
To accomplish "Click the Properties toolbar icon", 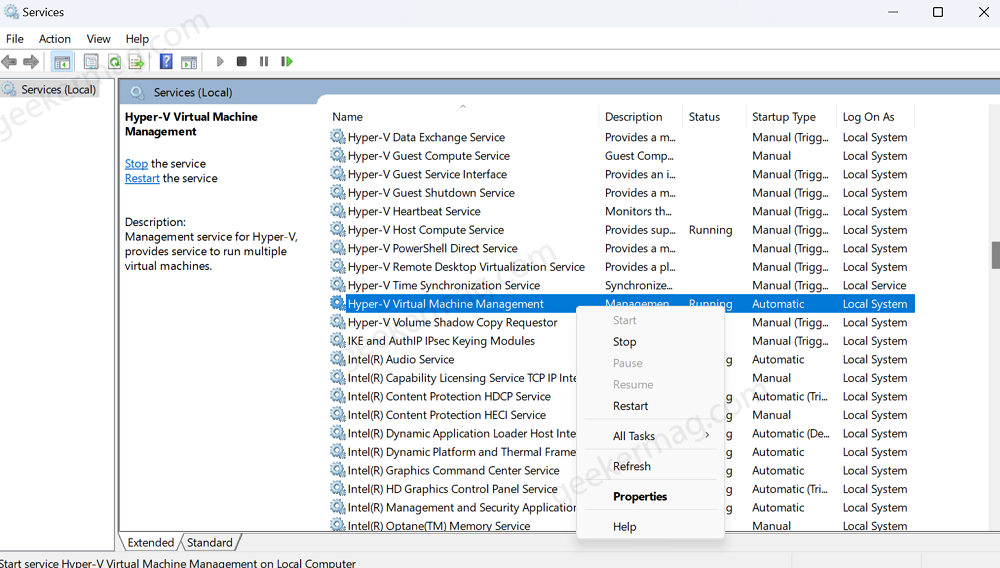I will coord(91,62).
